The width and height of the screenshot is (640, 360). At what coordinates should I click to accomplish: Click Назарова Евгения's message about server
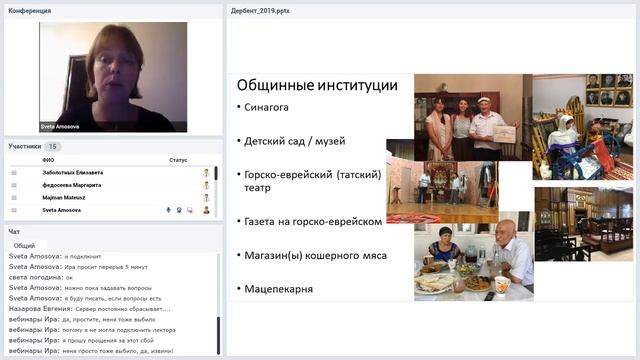[123, 309]
